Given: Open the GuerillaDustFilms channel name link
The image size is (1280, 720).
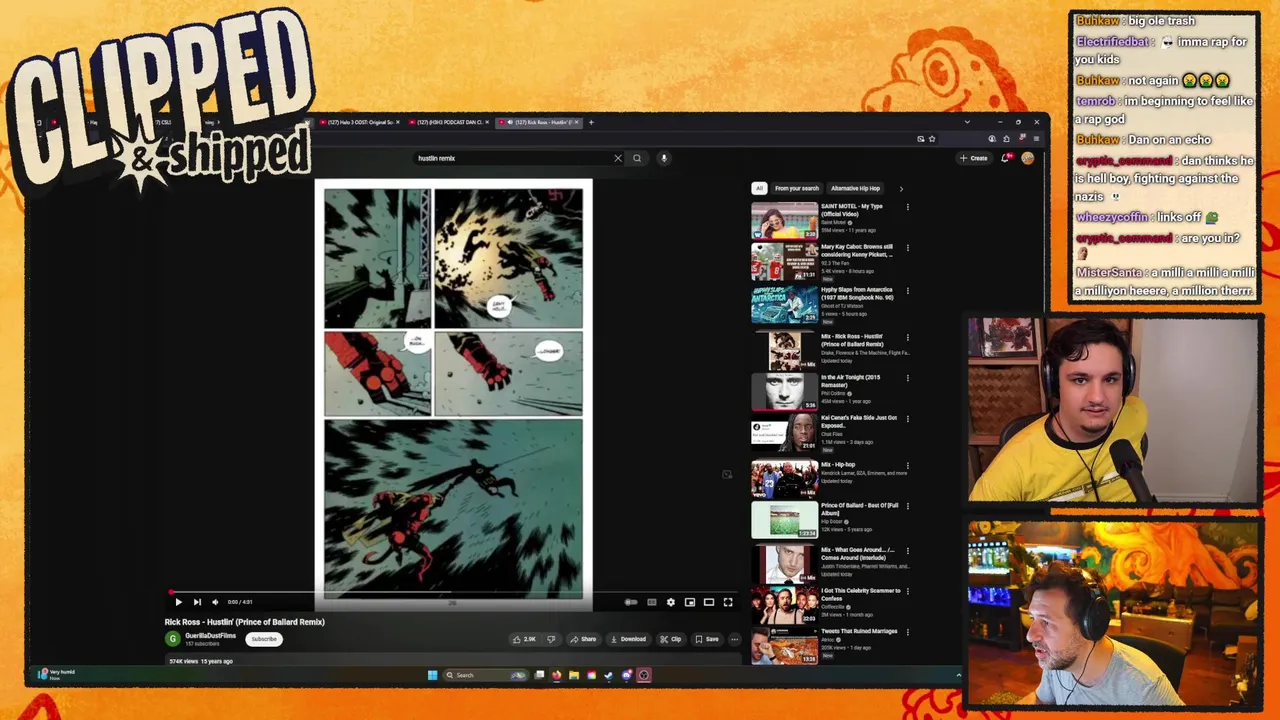Looking at the screenshot, I should point(210,636).
